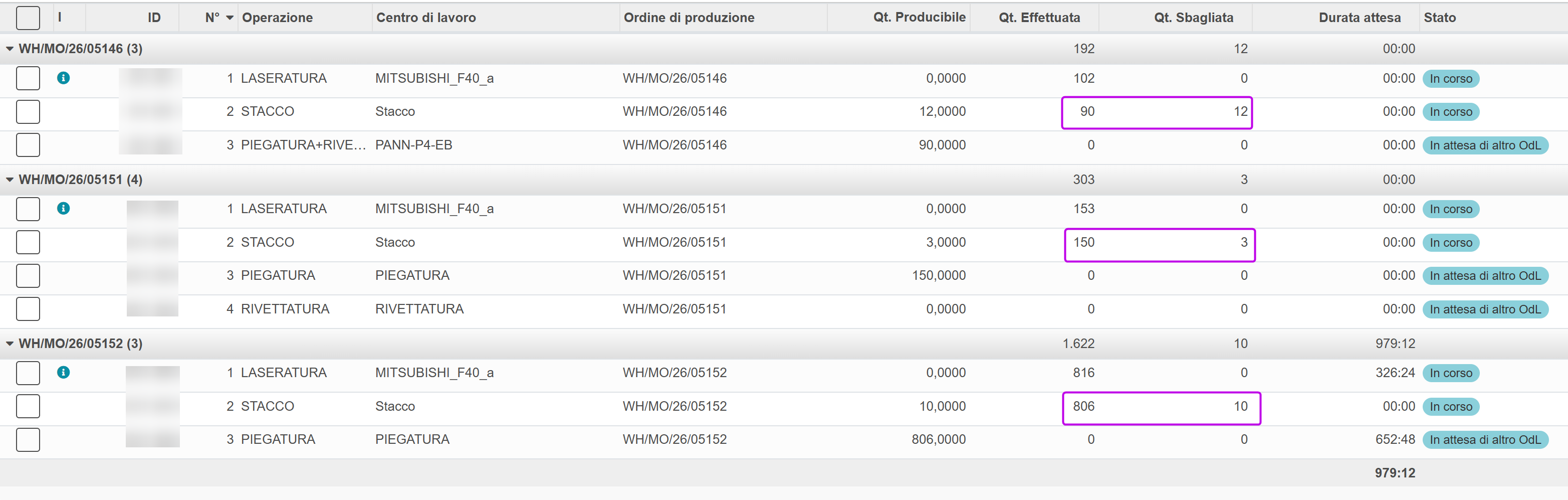Collapse the WH/MO/26/05152 group
The width and height of the screenshot is (1568, 500).
pos(10,344)
